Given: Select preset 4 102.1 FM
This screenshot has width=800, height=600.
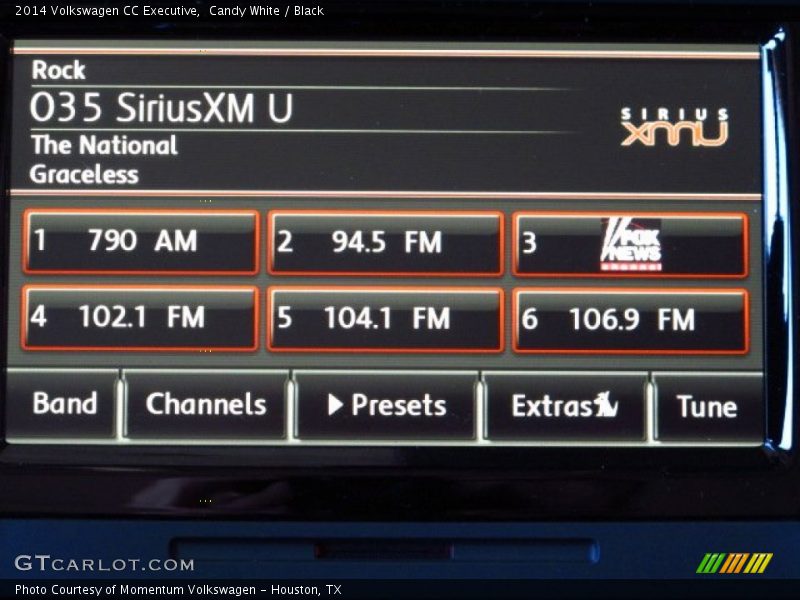Looking at the screenshot, I should 140,318.
